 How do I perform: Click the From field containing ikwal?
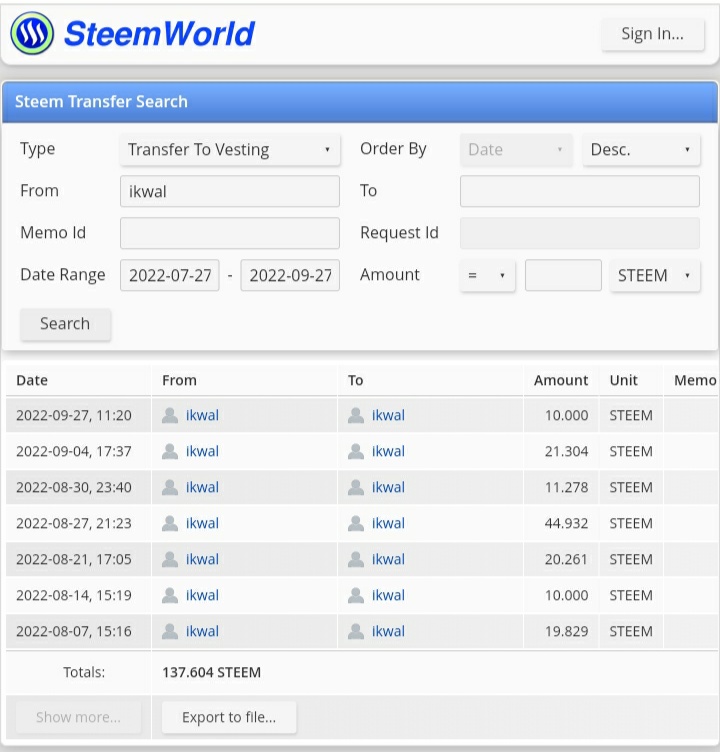(x=230, y=191)
